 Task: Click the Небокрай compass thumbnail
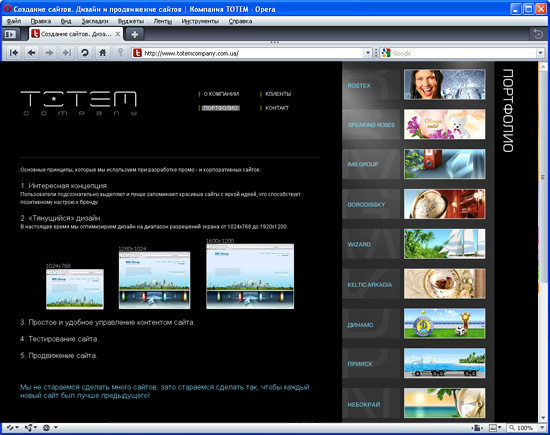(x=444, y=403)
